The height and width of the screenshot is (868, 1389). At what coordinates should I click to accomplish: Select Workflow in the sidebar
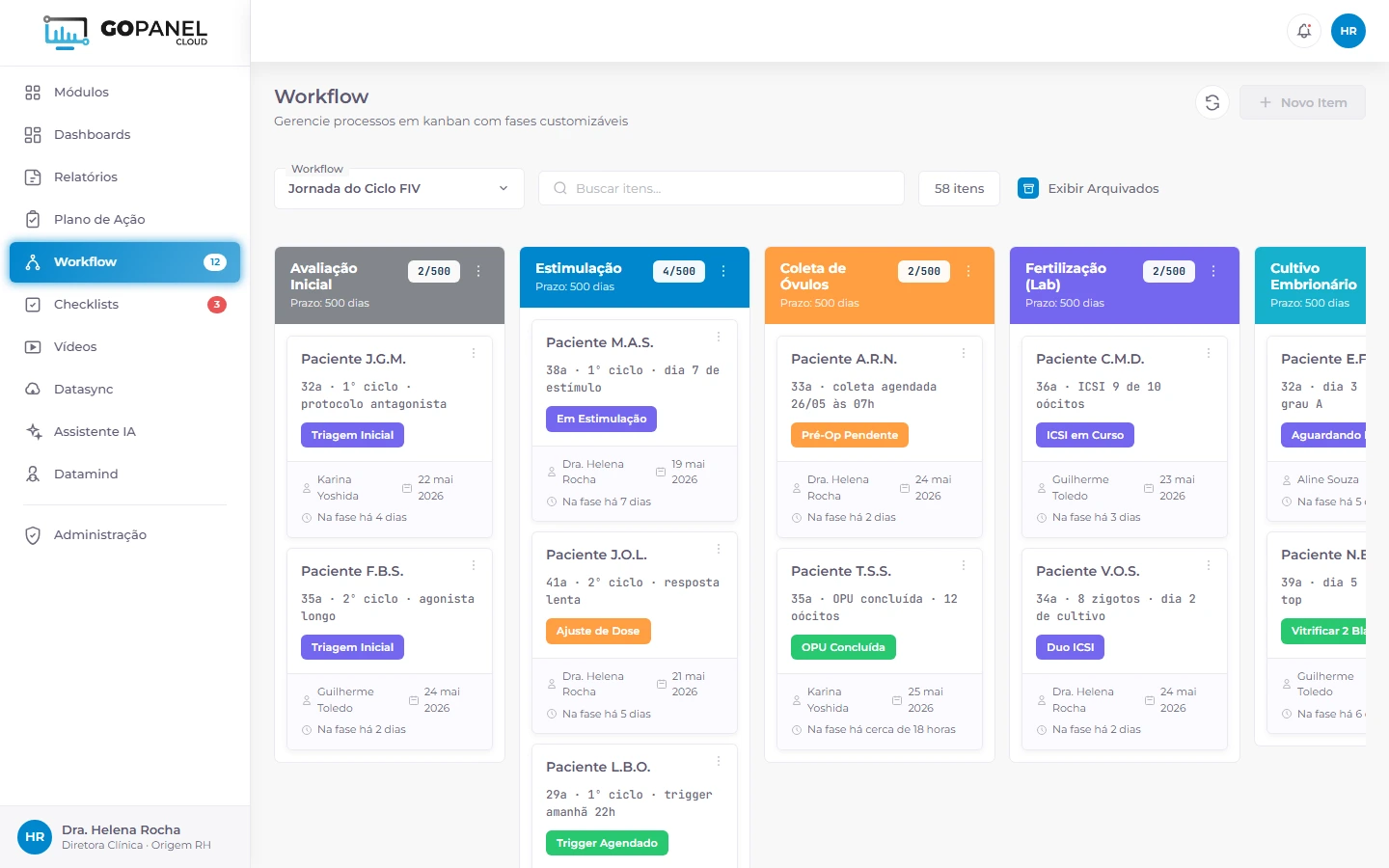[124, 262]
